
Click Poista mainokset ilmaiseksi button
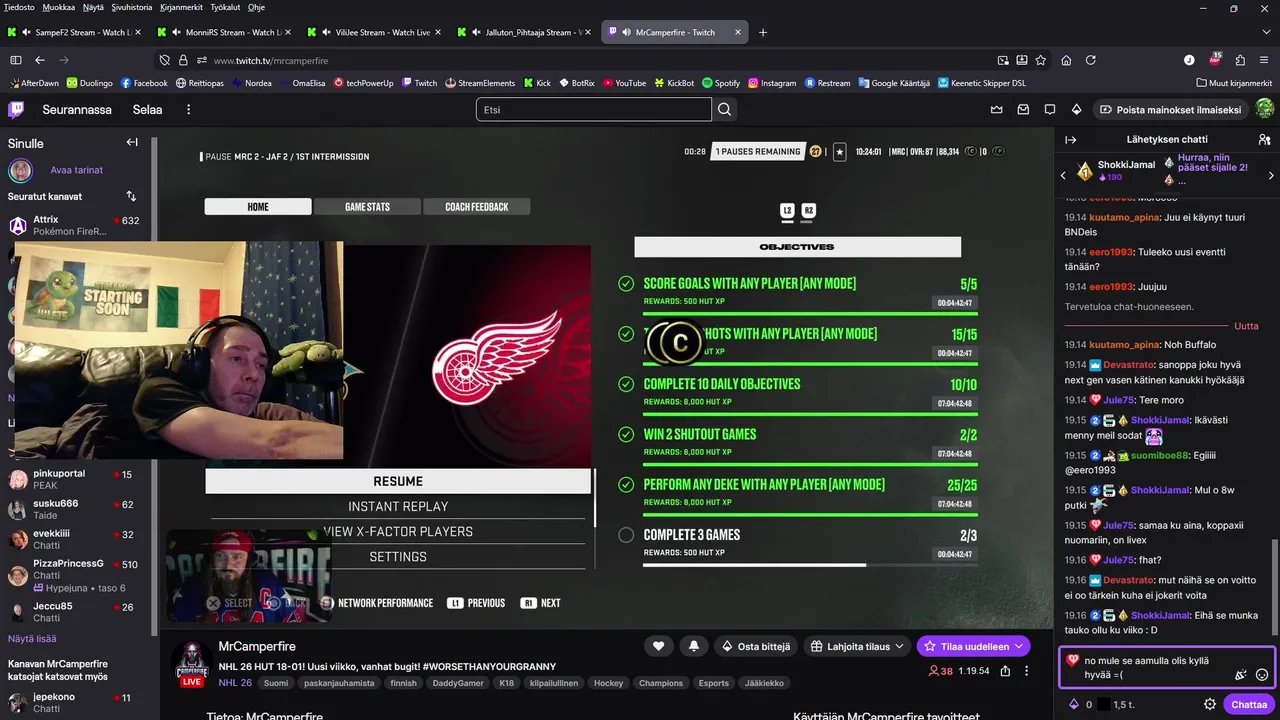coord(1171,109)
